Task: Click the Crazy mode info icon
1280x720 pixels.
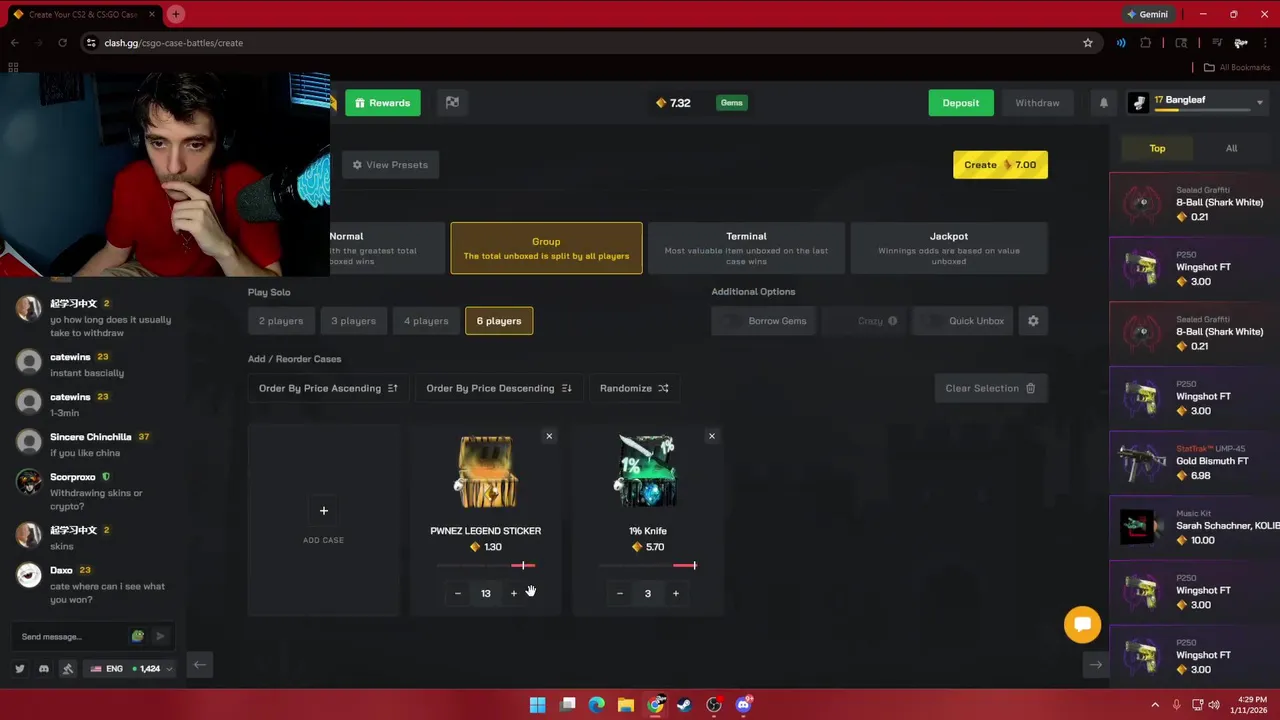Action: click(x=892, y=321)
